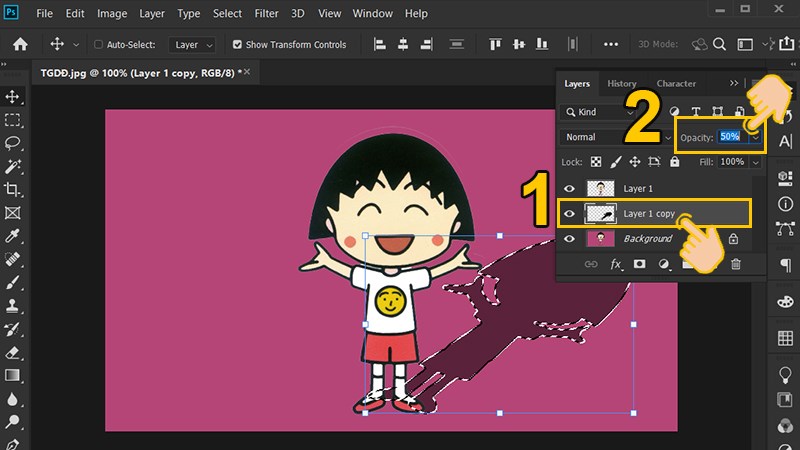Add layer mask icon
800x450 pixels.
coord(639,264)
